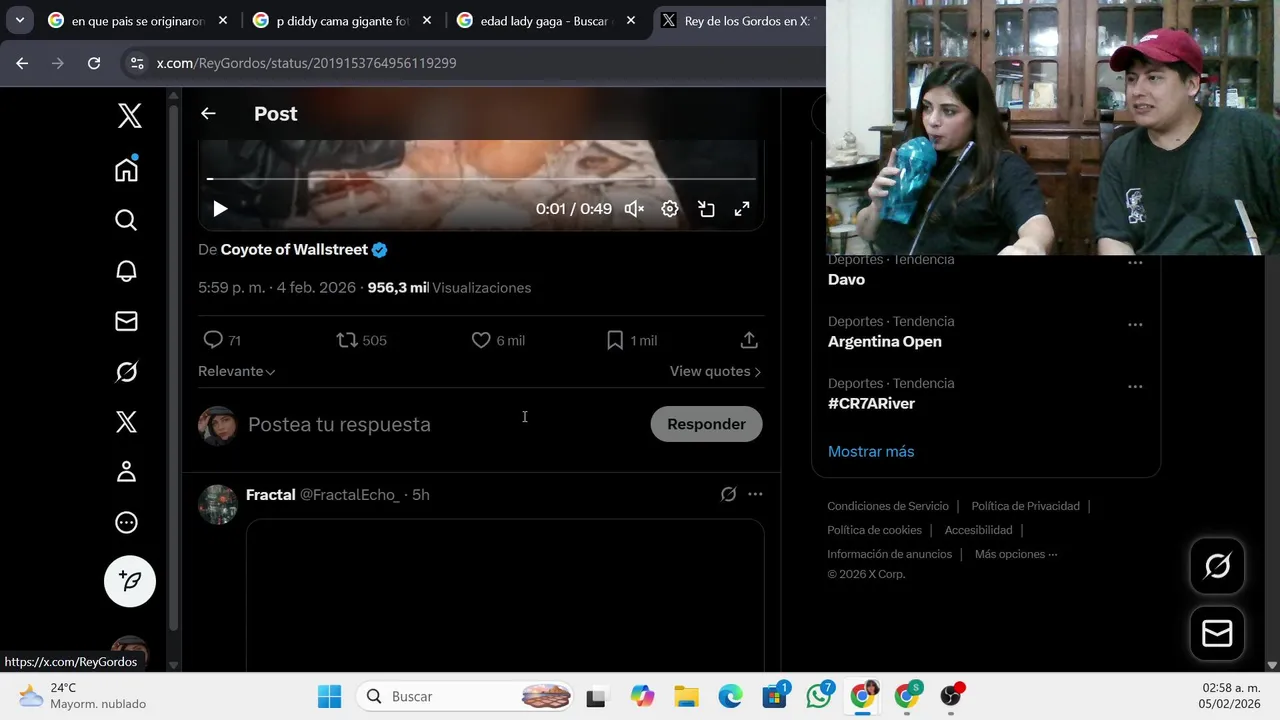Reload the page
This screenshot has width=1280, height=720.
pyautogui.click(x=94, y=63)
